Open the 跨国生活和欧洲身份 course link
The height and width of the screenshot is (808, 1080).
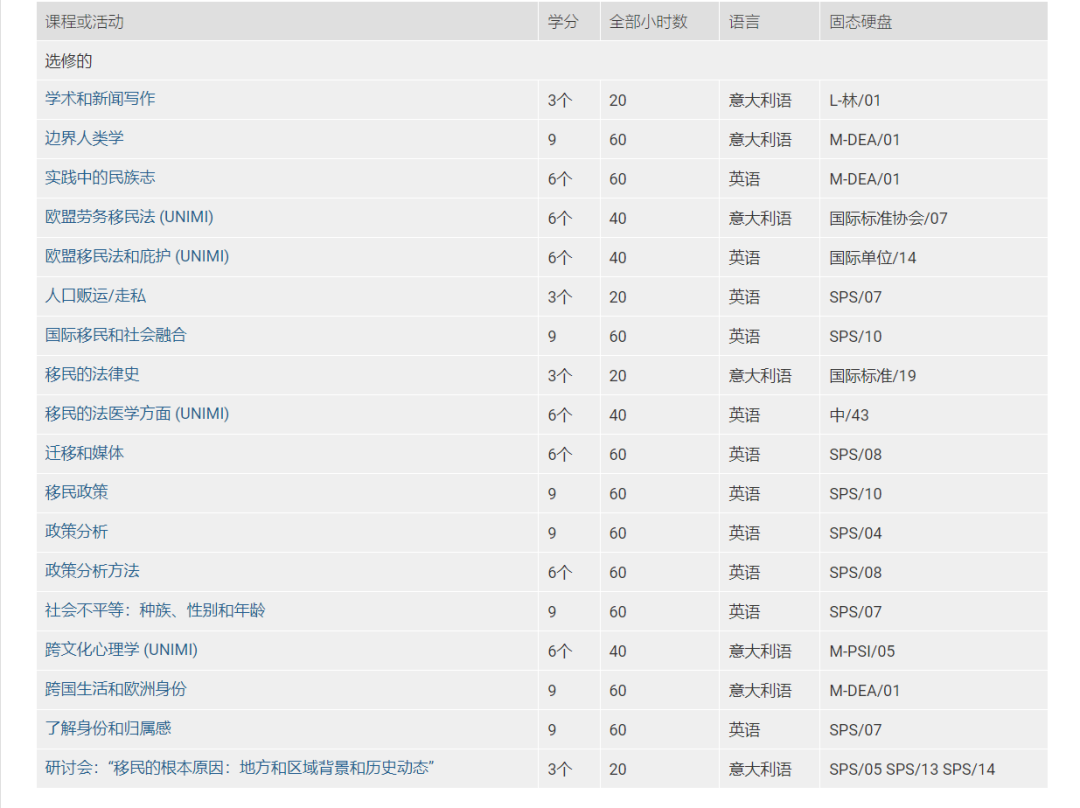click(x=116, y=689)
